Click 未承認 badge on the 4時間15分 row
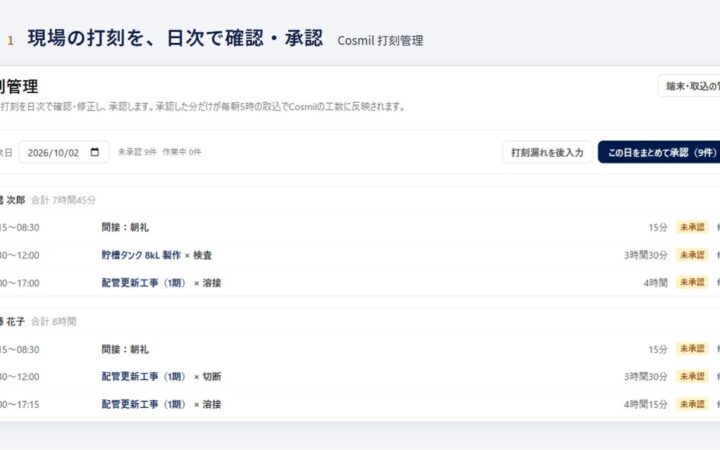Screen dimensions: 720x450 click(x=692, y=404)
